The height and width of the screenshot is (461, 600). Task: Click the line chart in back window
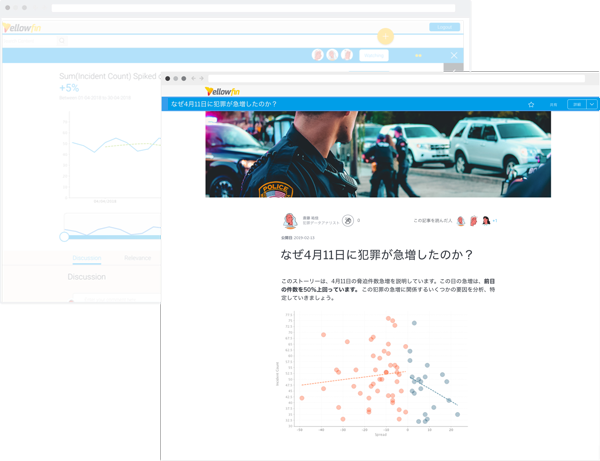tap(113, 155)
